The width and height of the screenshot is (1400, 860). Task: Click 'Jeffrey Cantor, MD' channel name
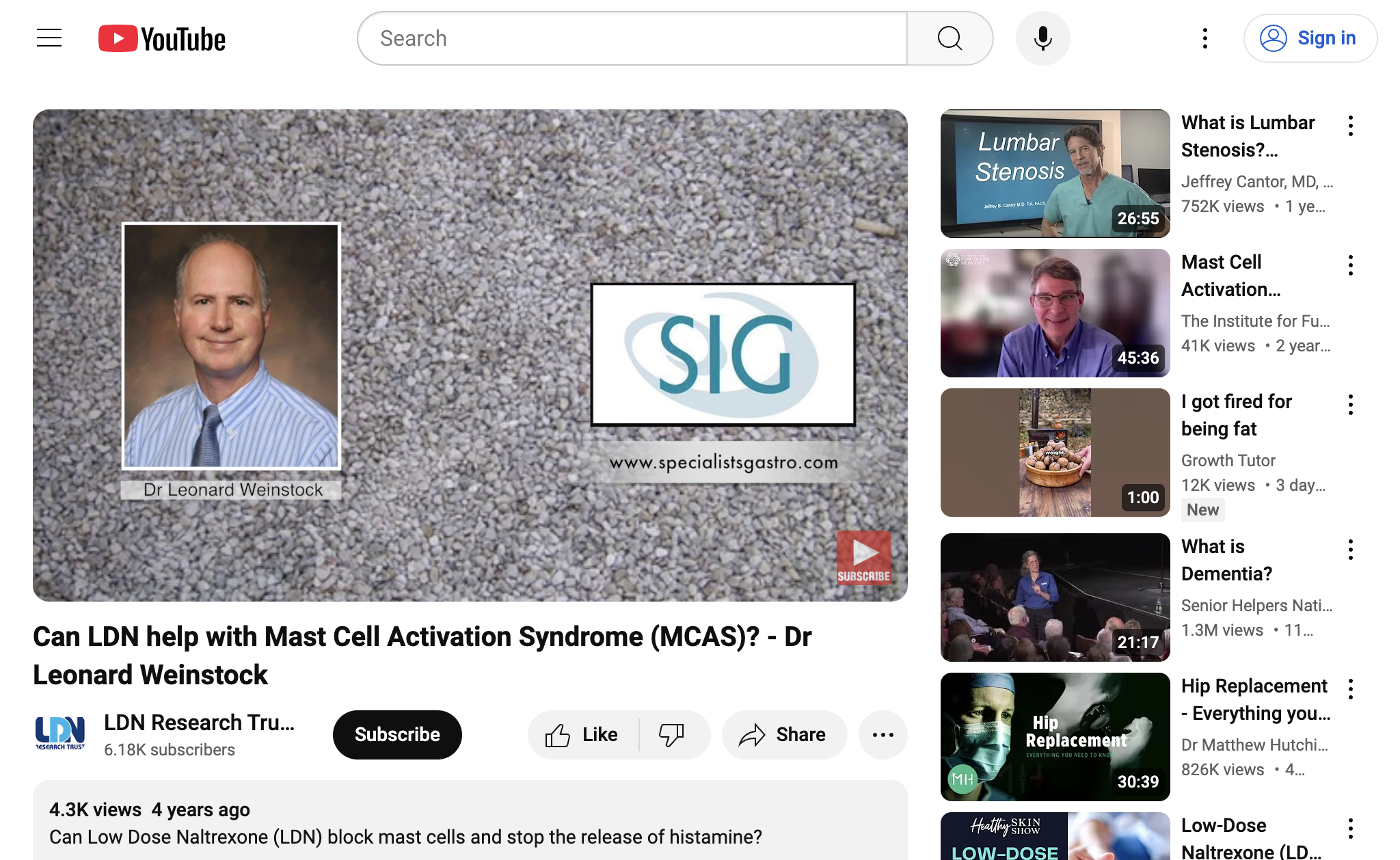tap(1256, 182)
